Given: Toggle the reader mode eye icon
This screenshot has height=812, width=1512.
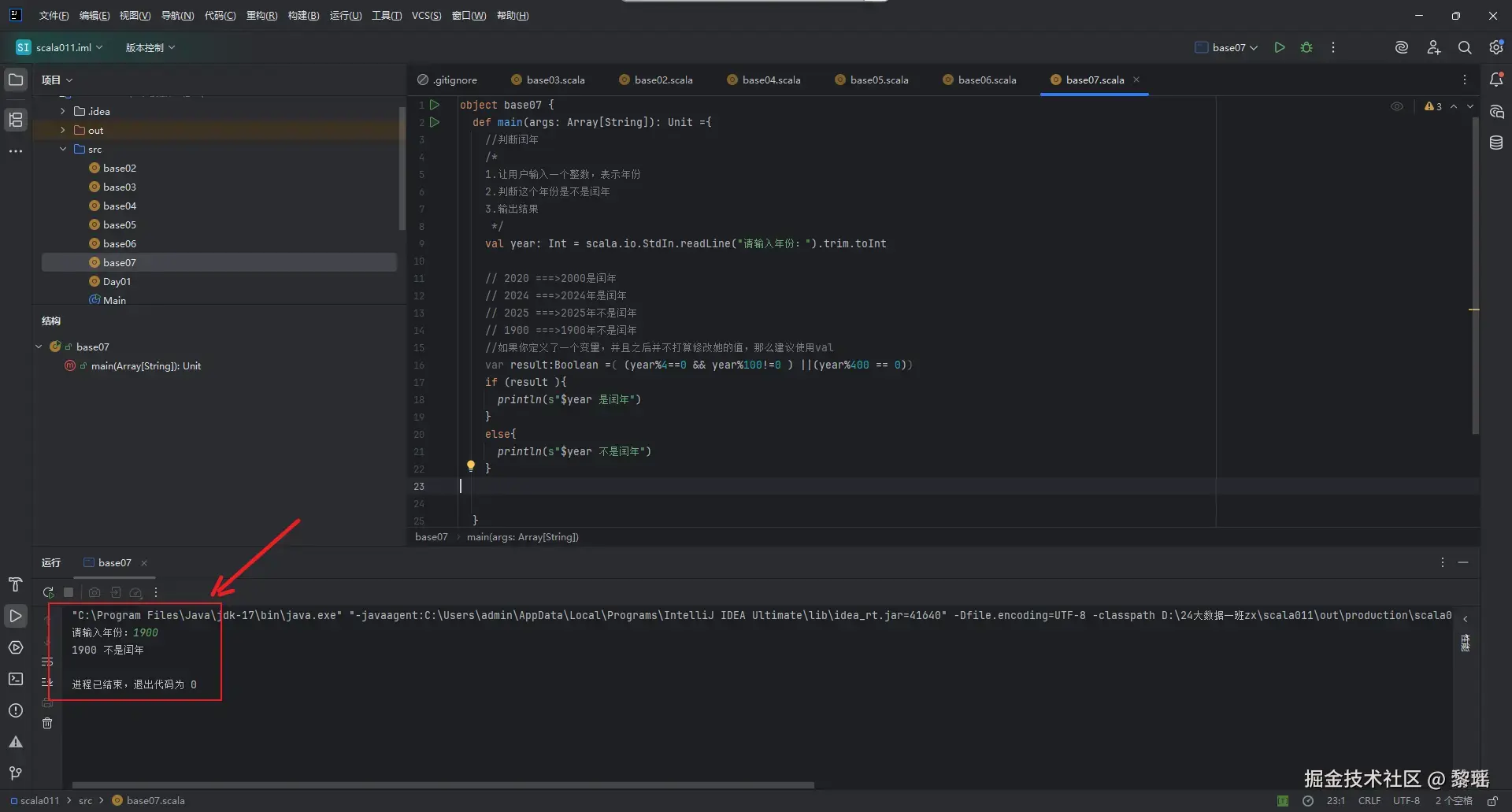Looking at the screenshot, I should 1396,106.
